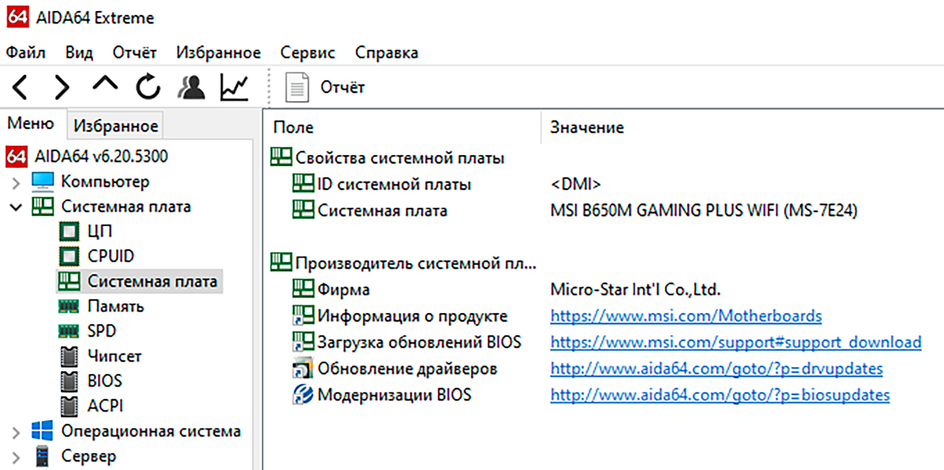The width and height of the screenshot is (944, 470).
Task: Select CPUID in the tree
Action: (x=111, y=257)
